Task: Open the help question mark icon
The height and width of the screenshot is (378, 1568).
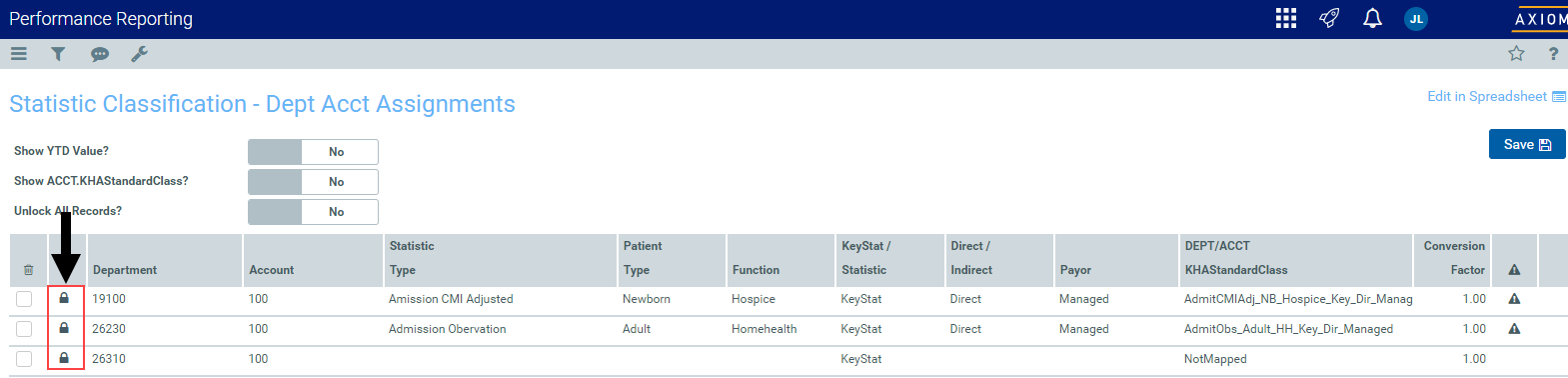Action: point(1553,54)
